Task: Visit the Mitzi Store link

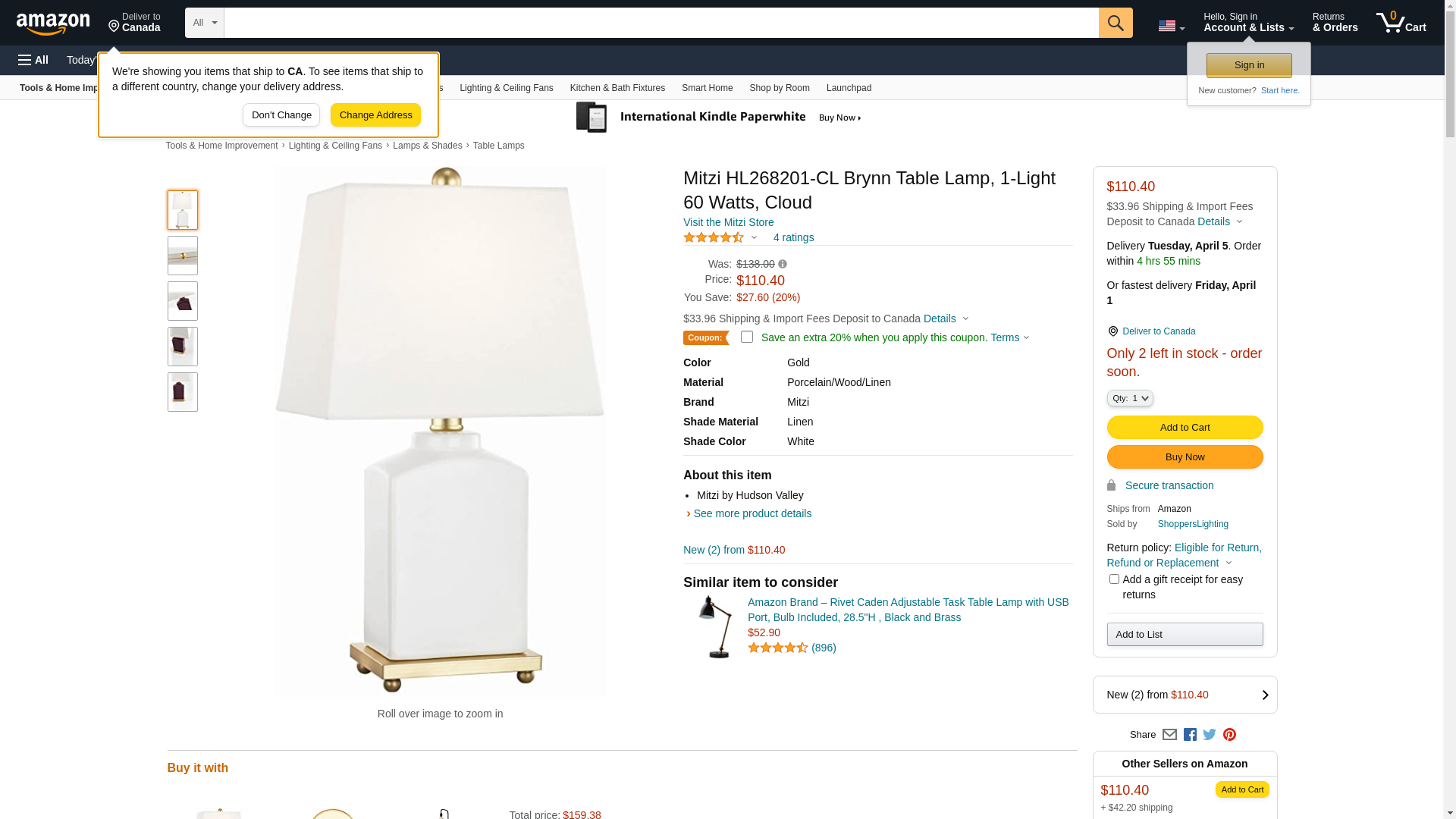Action: [x=728, y=222]
